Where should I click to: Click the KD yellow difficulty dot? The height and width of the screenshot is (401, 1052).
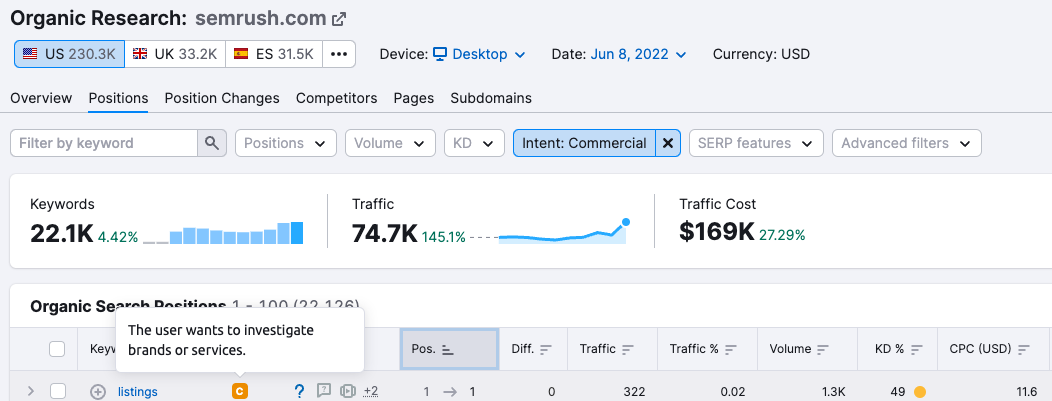920,392
